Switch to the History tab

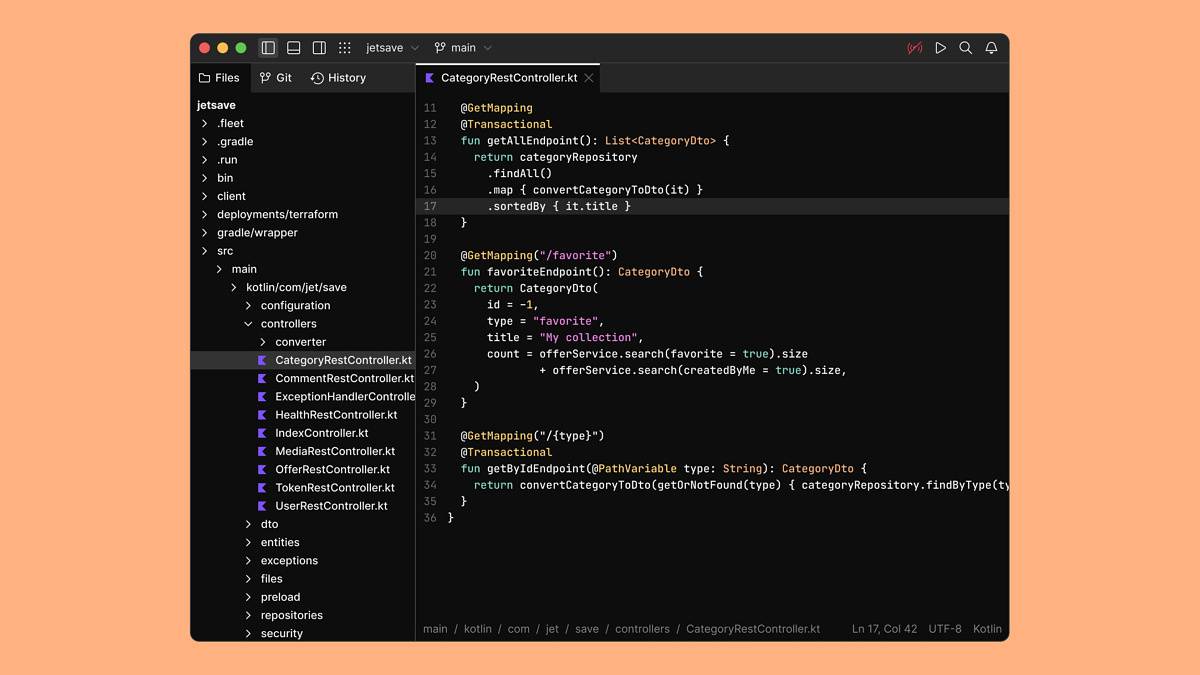click(338, 78)
